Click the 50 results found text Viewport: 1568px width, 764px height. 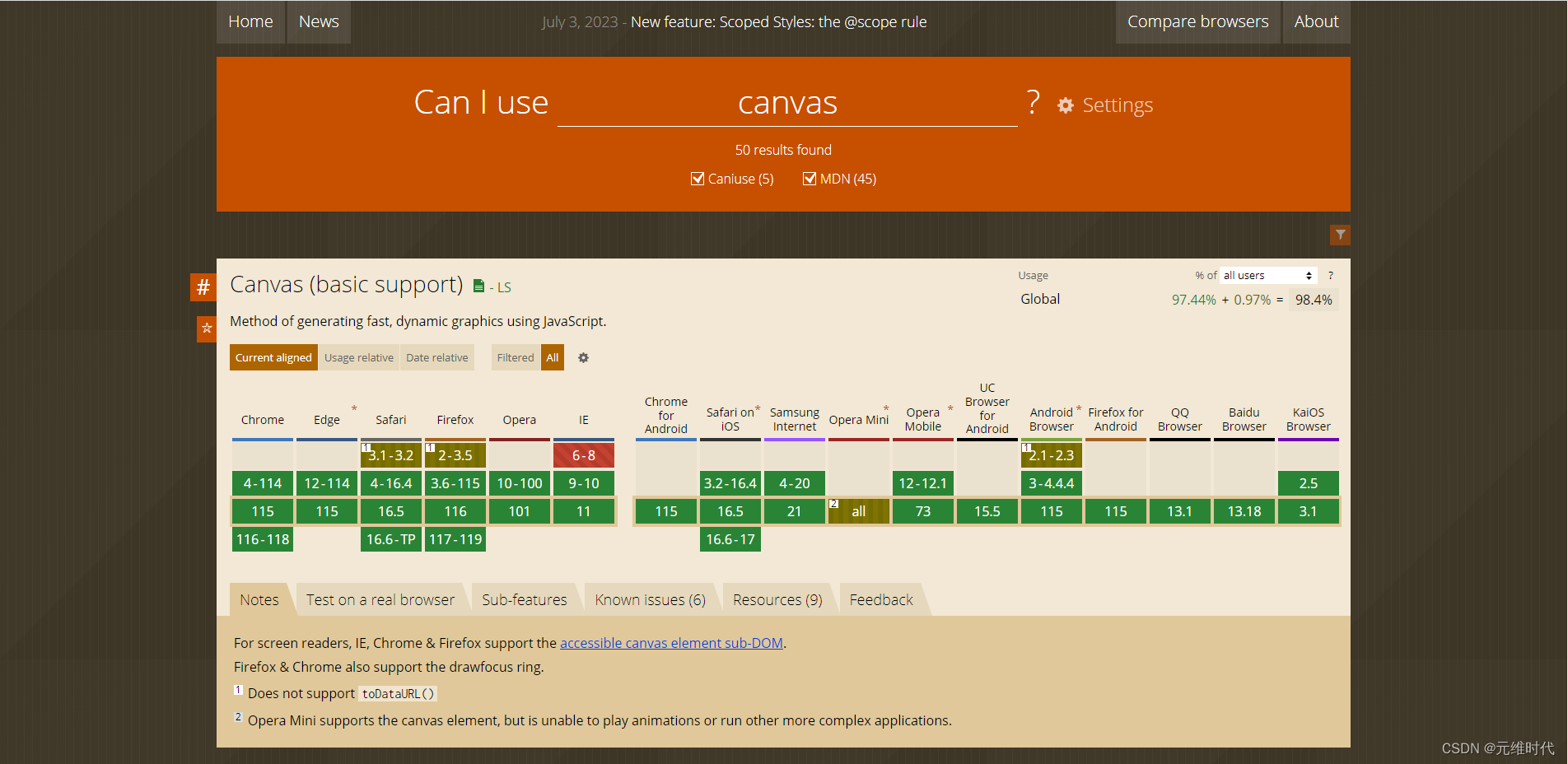[783, 150]
